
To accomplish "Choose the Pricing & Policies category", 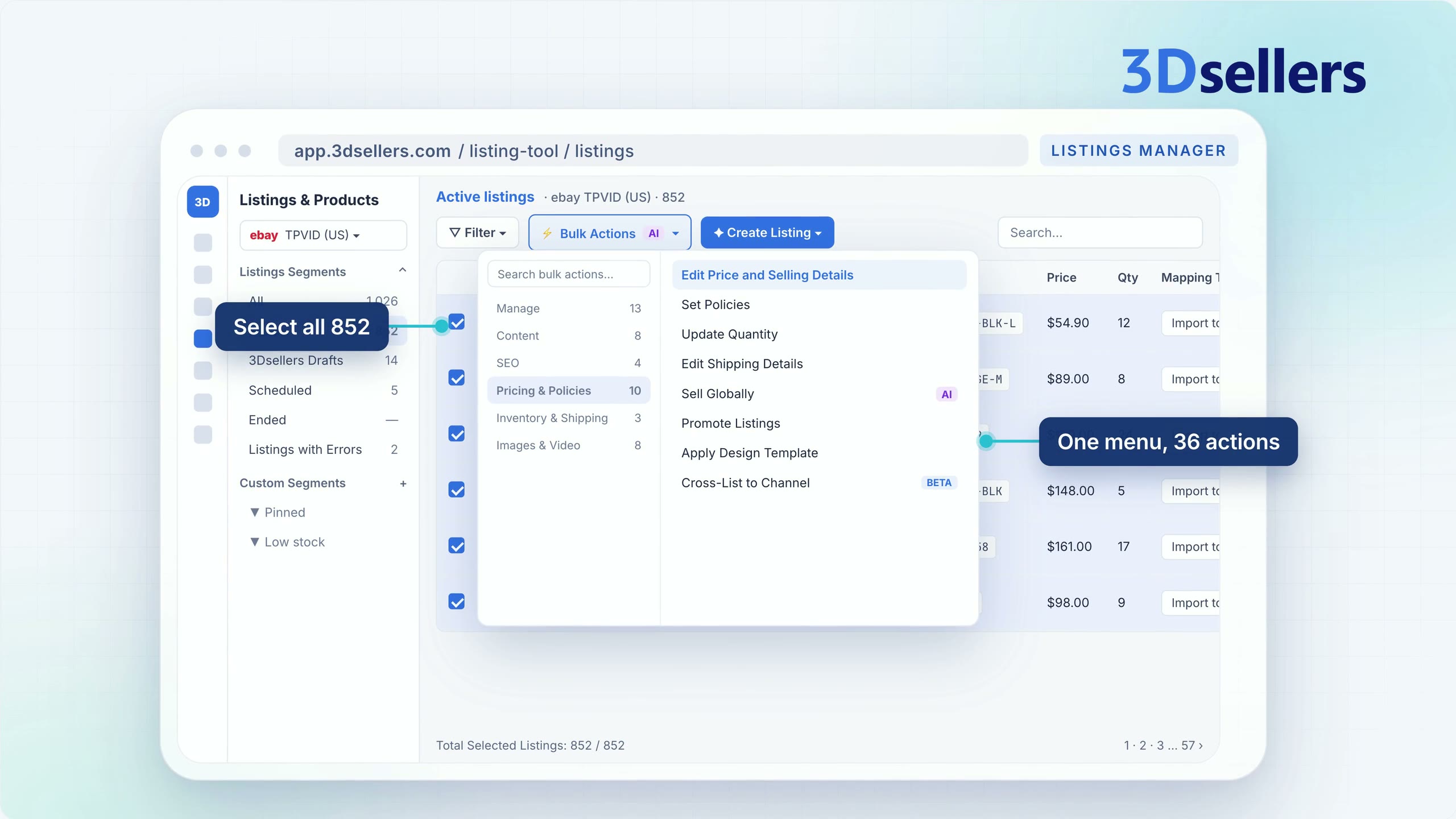I will (569, 391).
